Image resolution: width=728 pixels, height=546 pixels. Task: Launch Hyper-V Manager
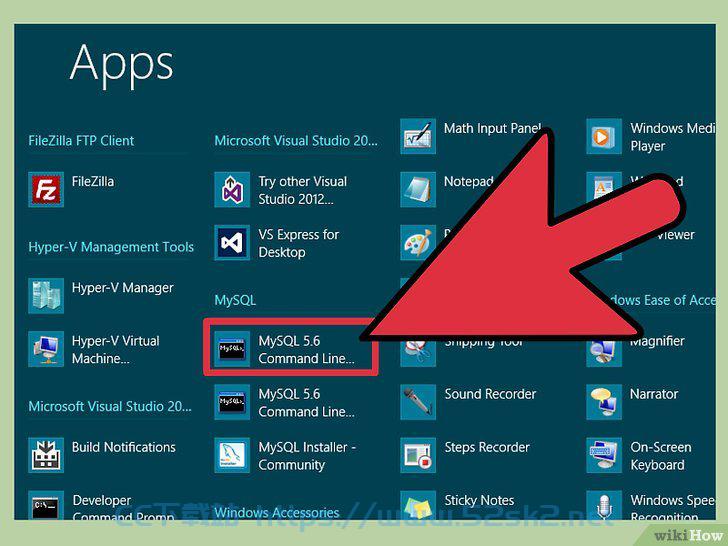click(101, 296)
